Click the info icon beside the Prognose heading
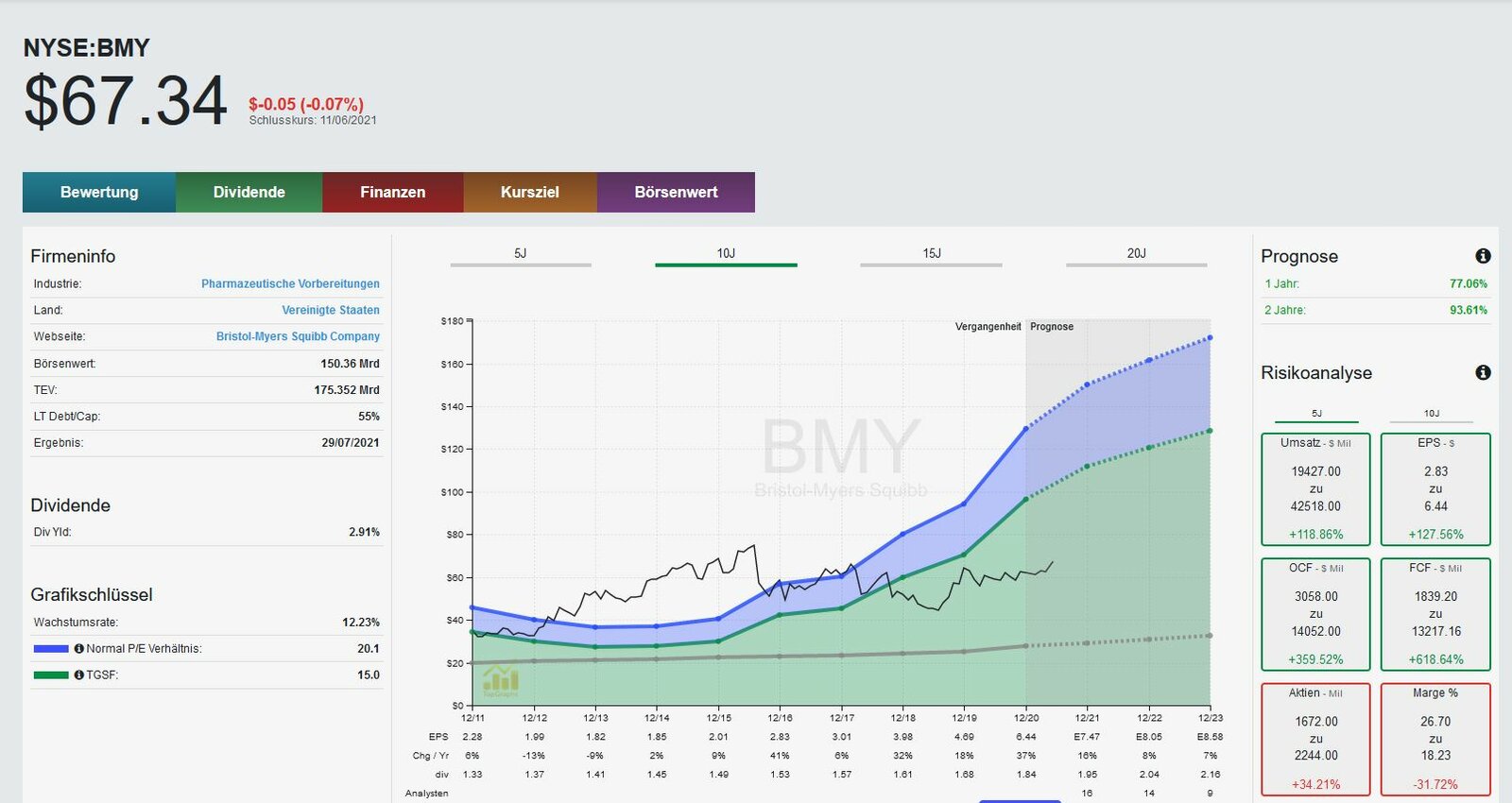The width and height of the screenshot is (1512, 803). click(x=1483, y=256)
